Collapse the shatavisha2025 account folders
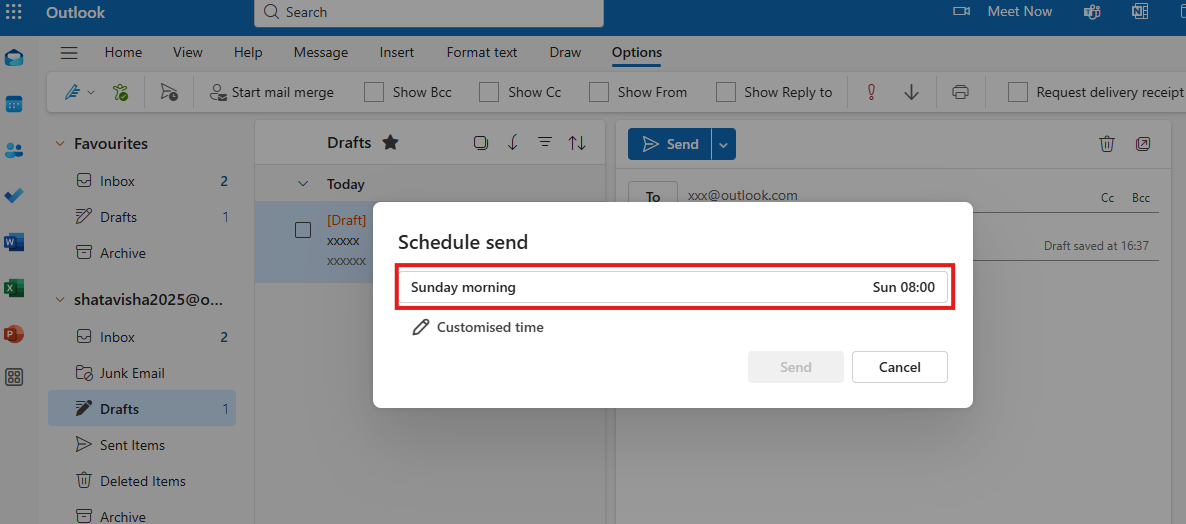The width and height of the screenshot is (1186, 524). pyautogui.click(x=60, y=299)
